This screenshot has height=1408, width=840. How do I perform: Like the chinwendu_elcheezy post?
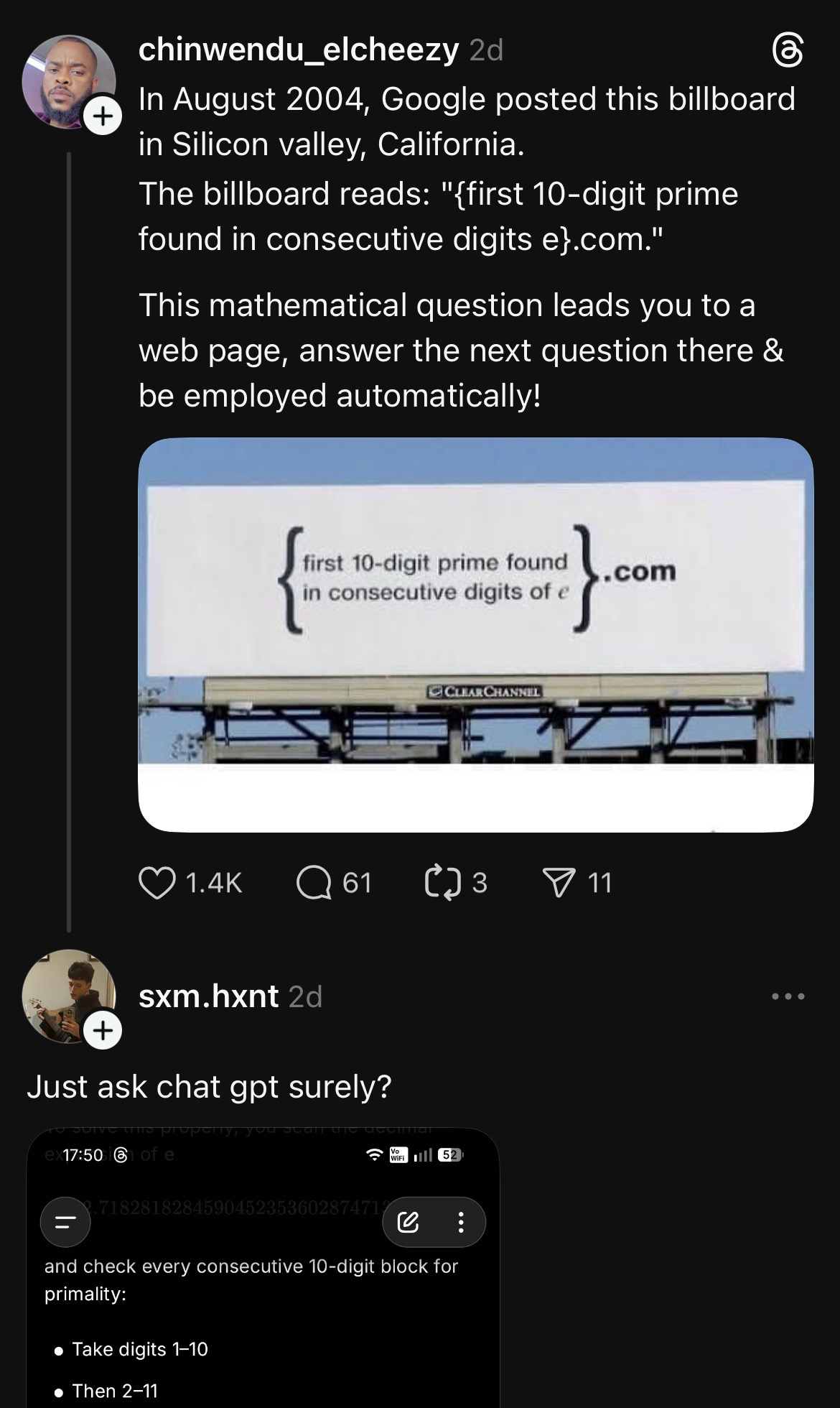point(157,883)
